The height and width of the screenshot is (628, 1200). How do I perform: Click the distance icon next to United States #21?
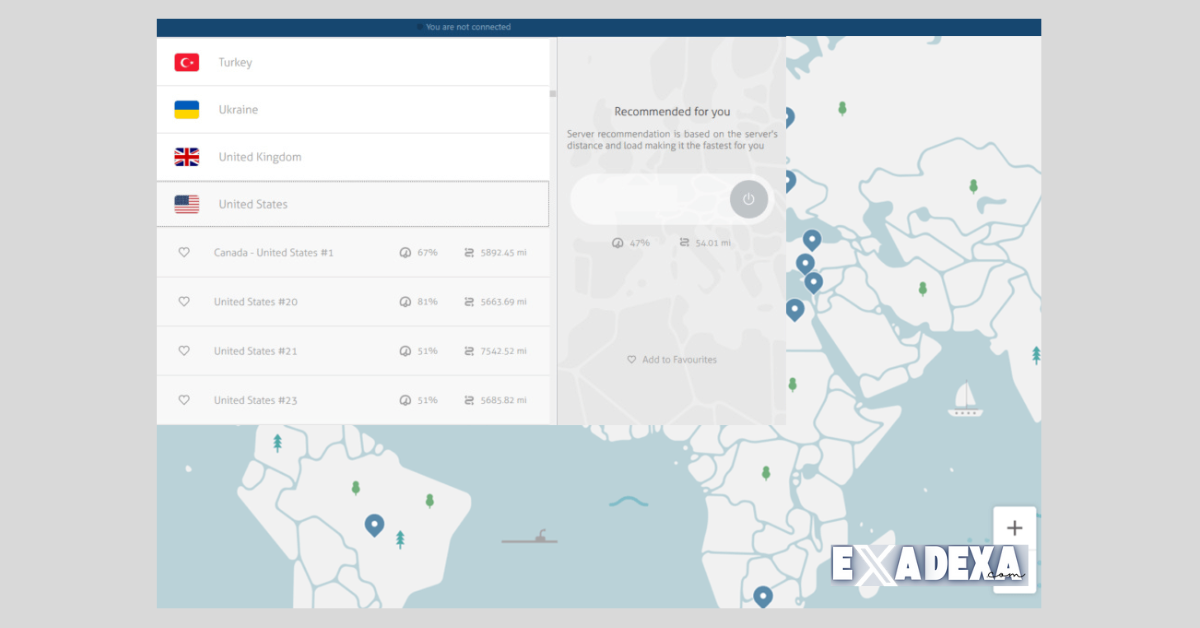(468, 350)
